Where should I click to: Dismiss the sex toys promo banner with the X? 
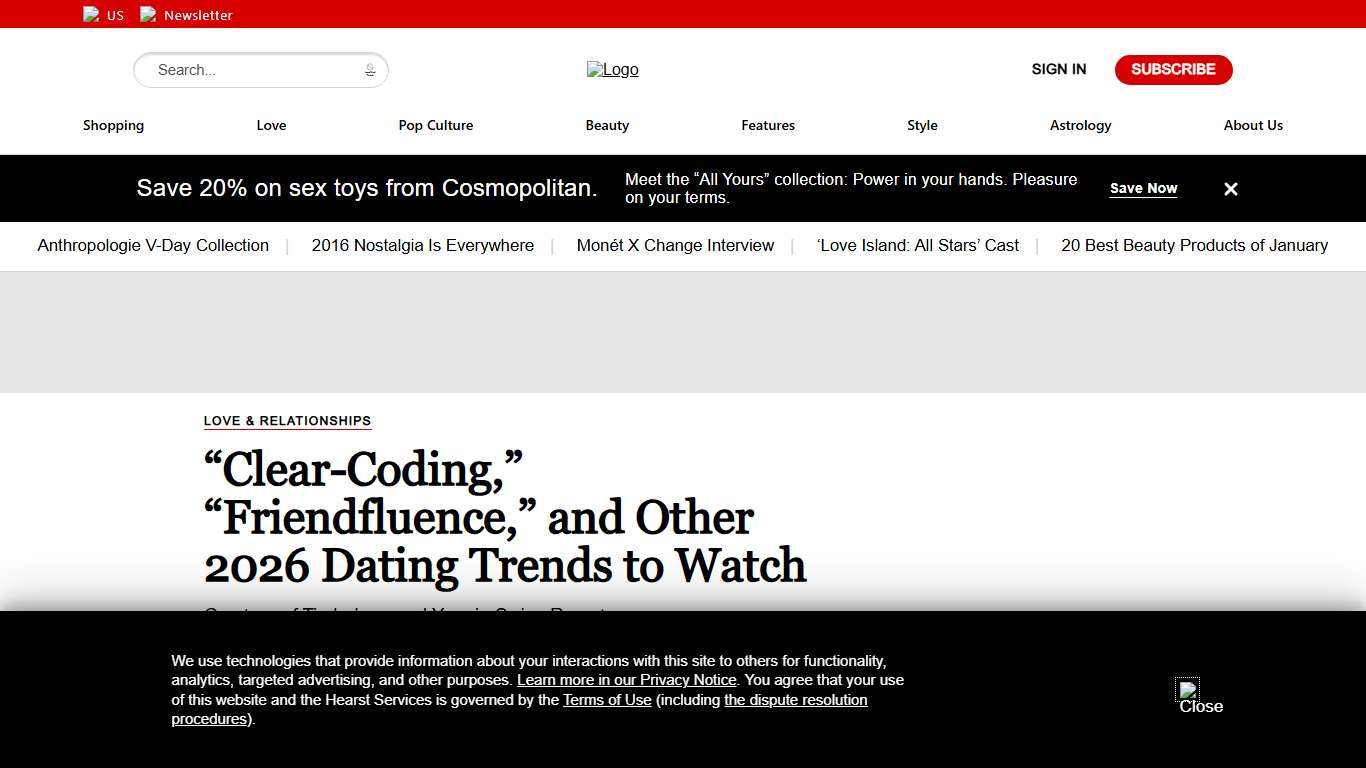click(1230, 188)
